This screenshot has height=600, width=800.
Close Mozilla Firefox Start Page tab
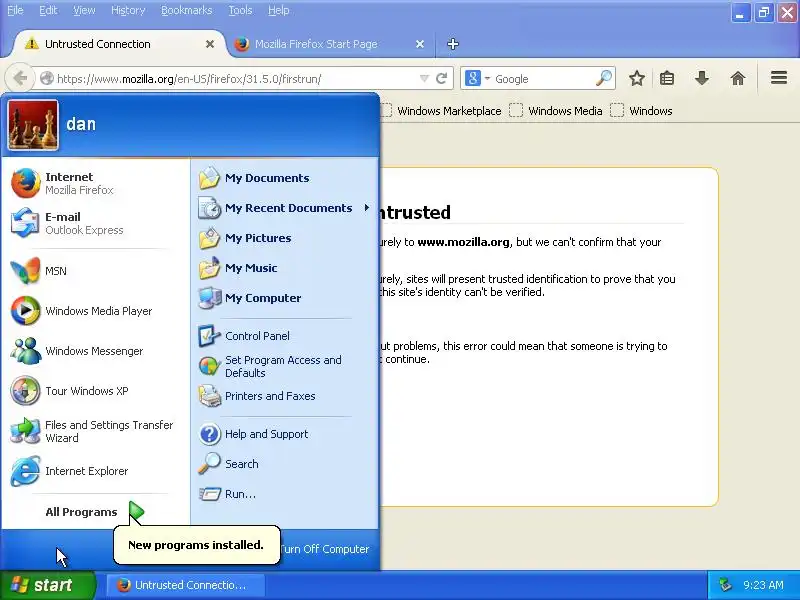tap(420, 44)
